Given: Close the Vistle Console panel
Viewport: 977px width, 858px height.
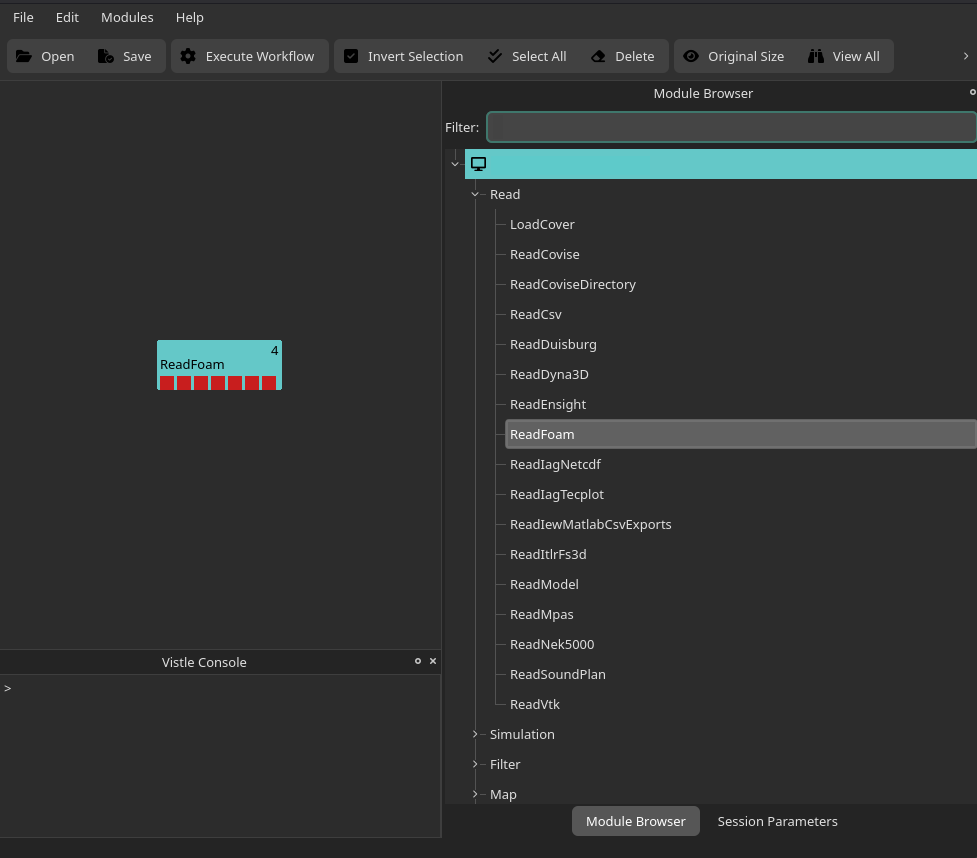Looking at the screenshot, I should click(x=433, y=661).
